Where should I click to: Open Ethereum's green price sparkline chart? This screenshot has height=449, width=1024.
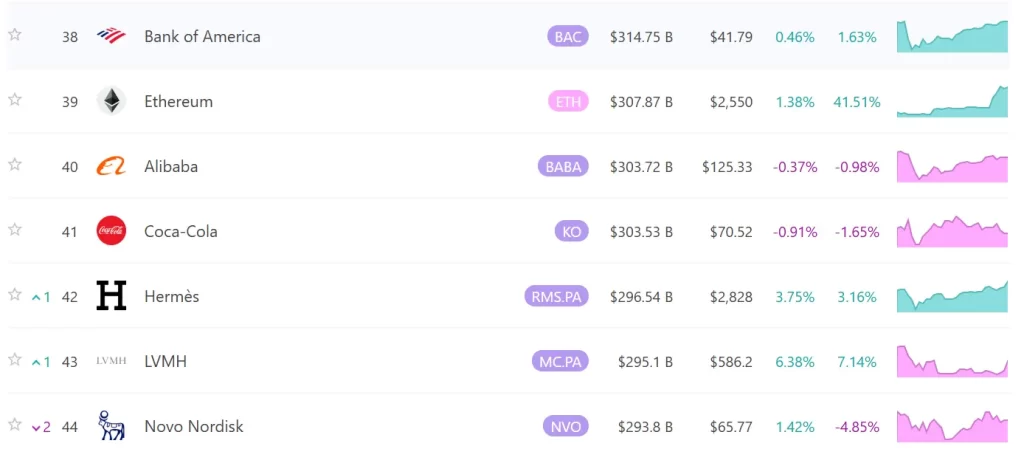click(x=952, y=101)
